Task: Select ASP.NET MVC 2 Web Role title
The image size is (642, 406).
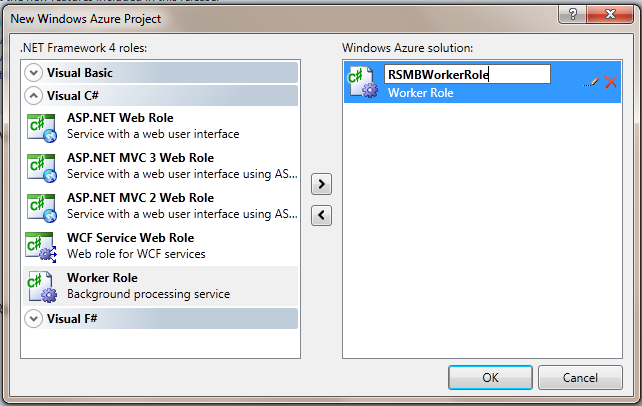Action: click(x=140, y=198)
